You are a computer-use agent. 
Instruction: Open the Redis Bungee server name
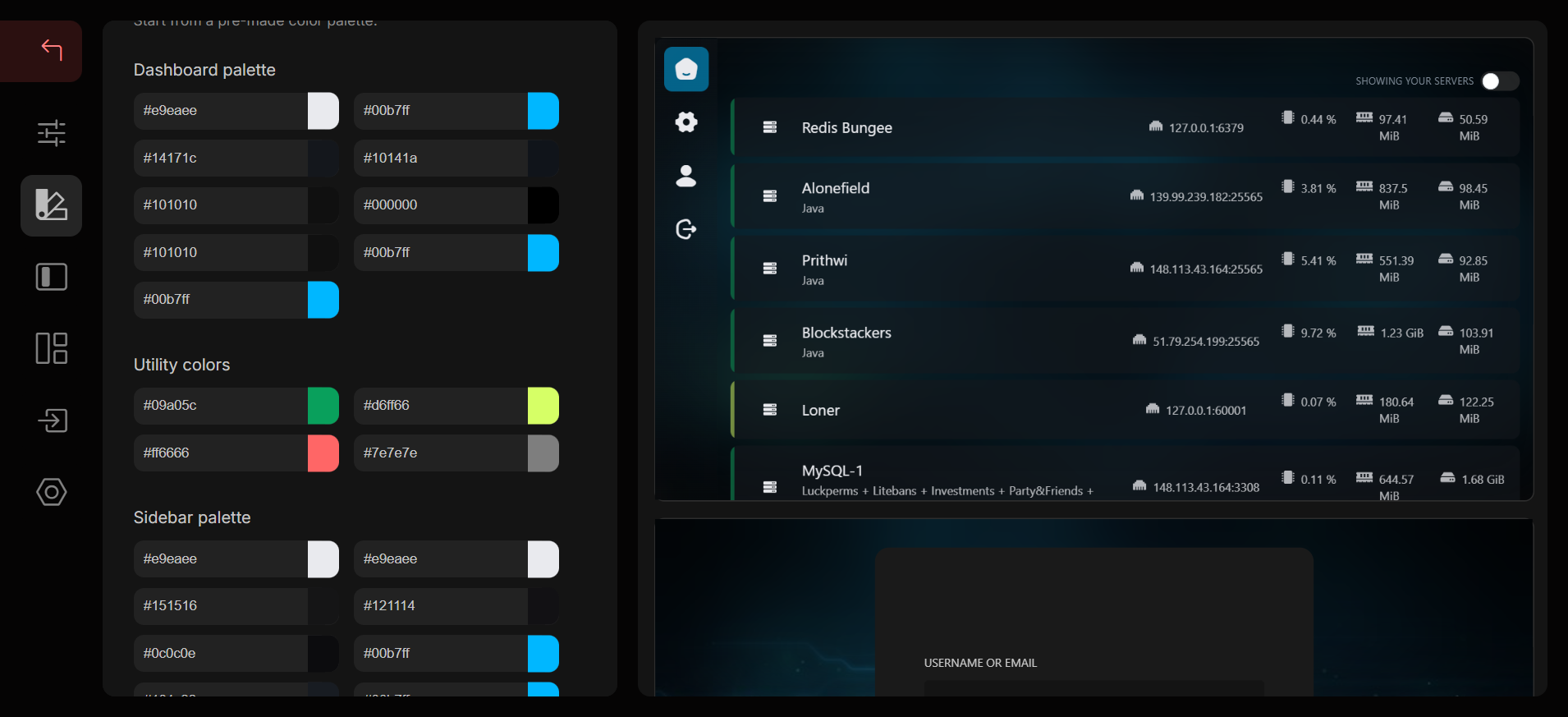point(847,128)
